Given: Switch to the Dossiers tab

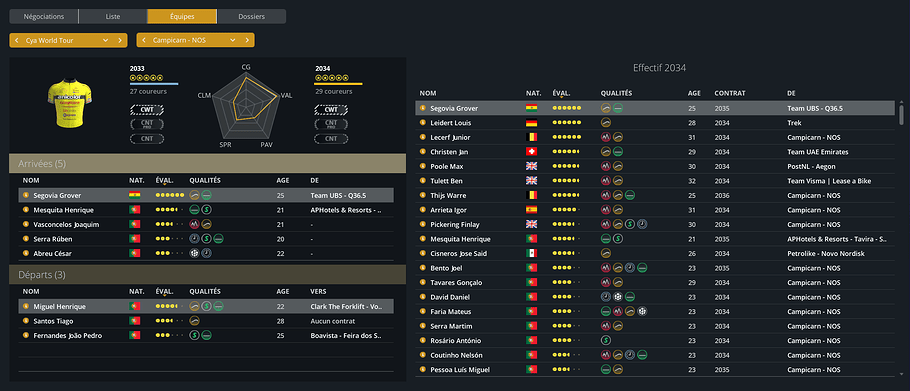Looking at the screenshot, I should point(251,16).
